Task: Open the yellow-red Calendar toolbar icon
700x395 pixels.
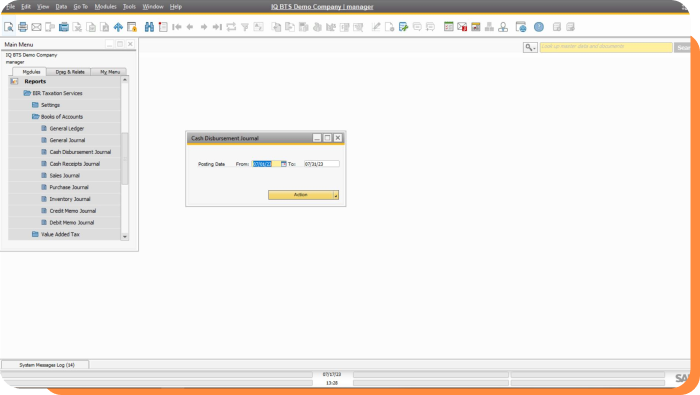Action: (x=475, y=27)
